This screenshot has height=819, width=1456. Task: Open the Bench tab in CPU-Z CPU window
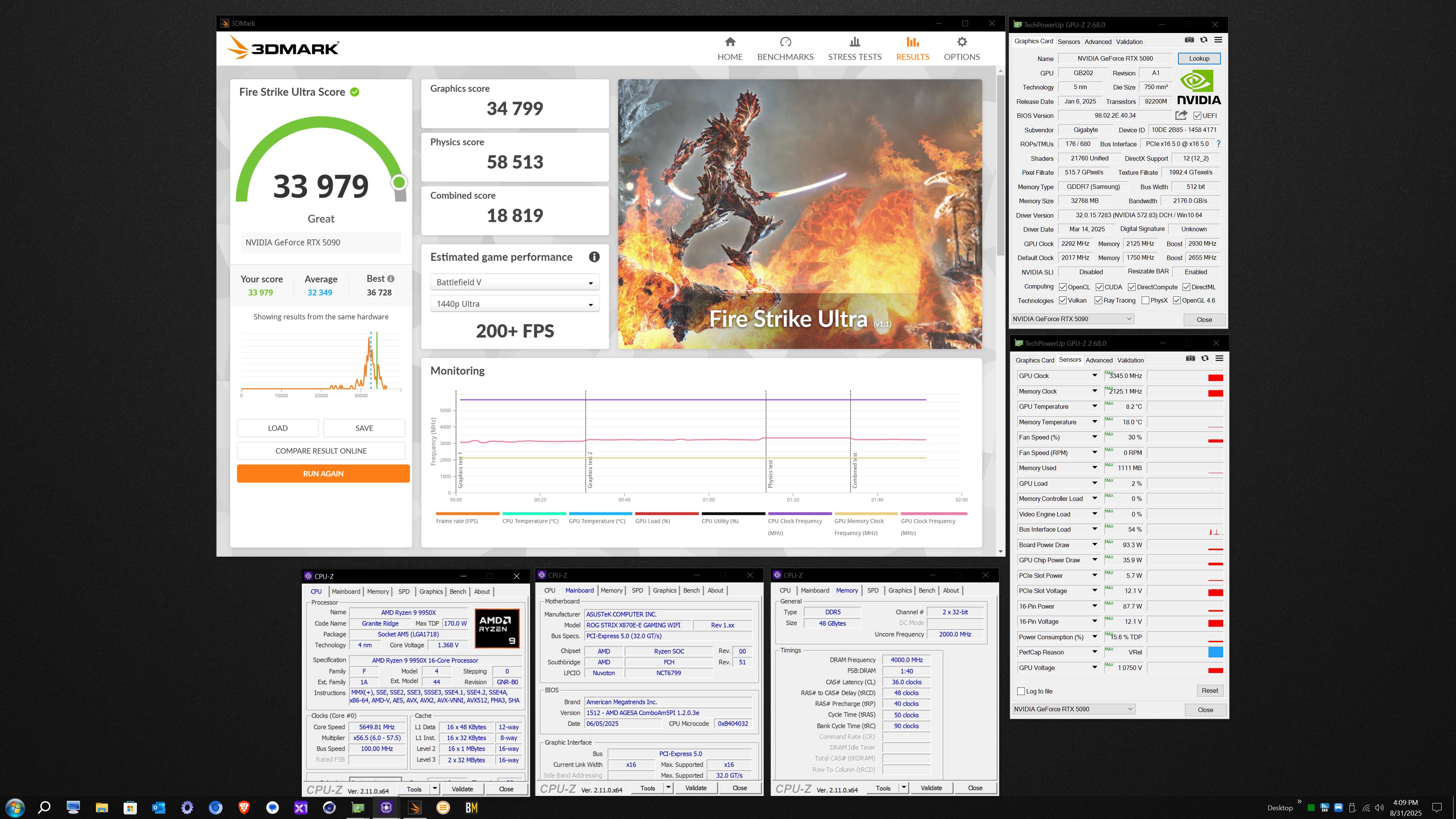(458, 592)
